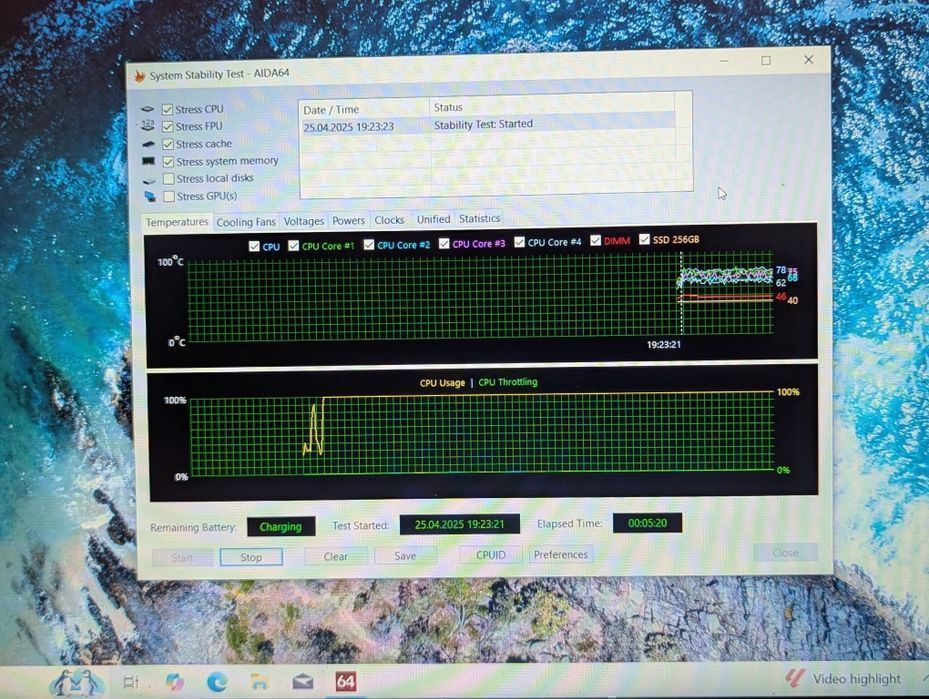
Task: Open the penguins taskbar widget
Action: click(x=76, y=683)
